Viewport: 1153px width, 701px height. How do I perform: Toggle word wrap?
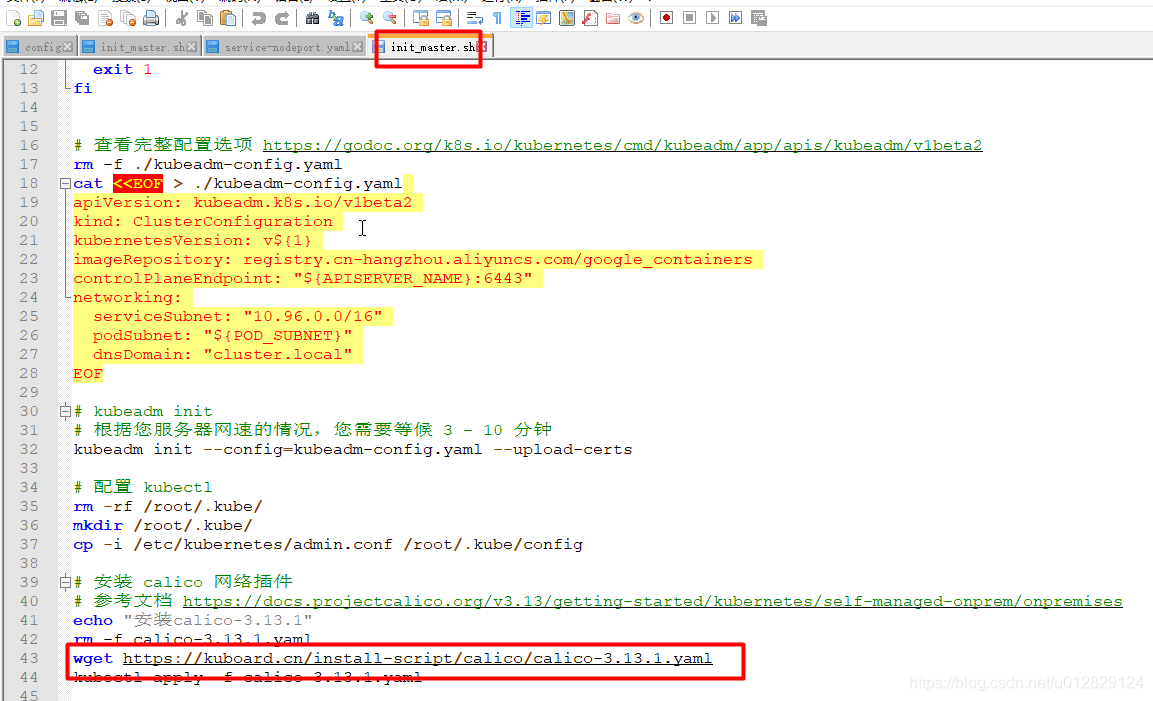click(474, 18)
